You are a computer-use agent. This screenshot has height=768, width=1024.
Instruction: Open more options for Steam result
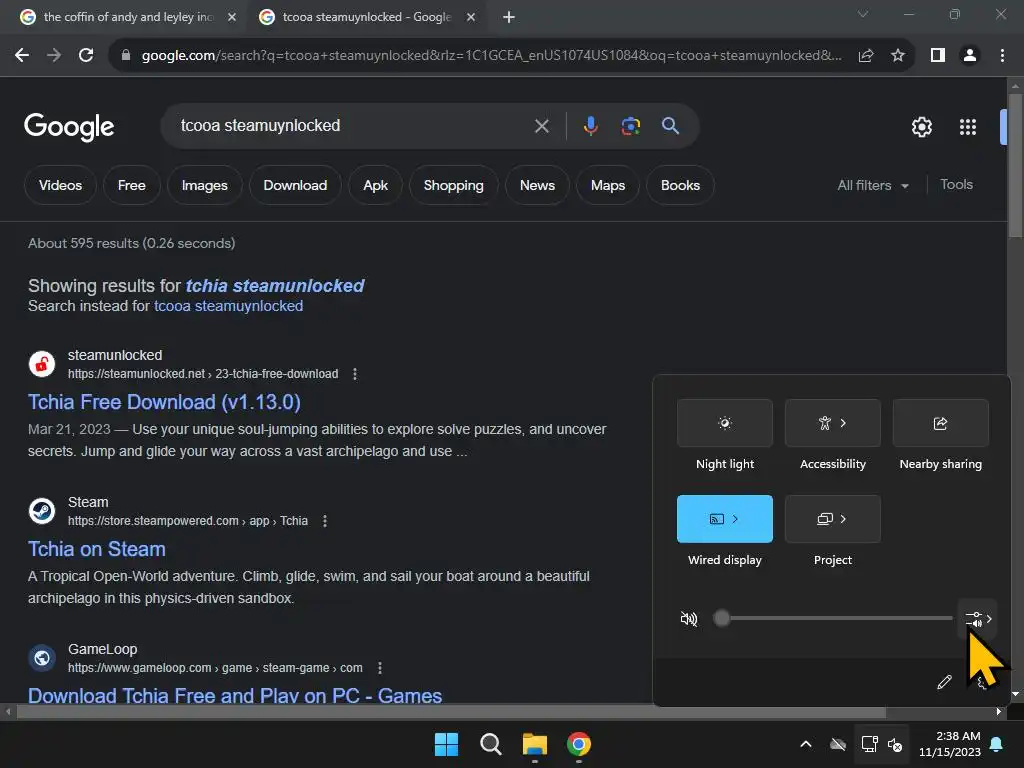point(325,521)
